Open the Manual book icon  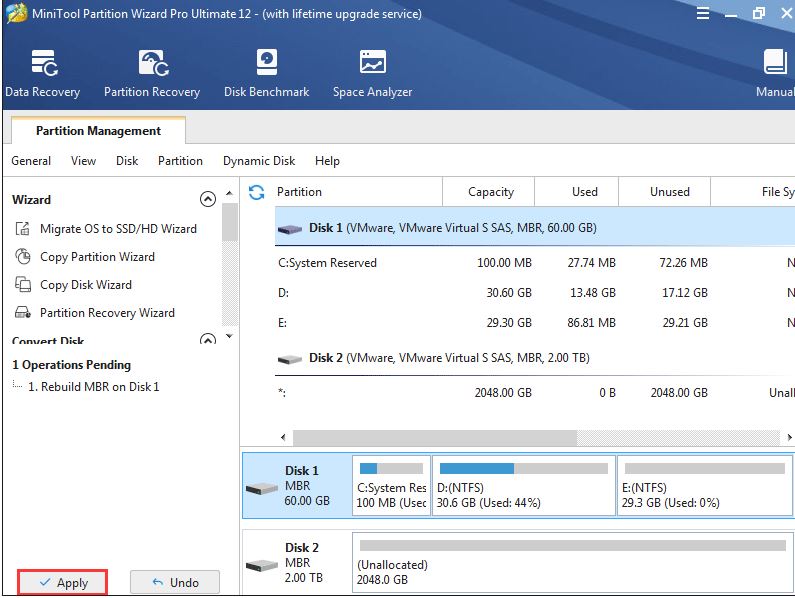[775, 62]
